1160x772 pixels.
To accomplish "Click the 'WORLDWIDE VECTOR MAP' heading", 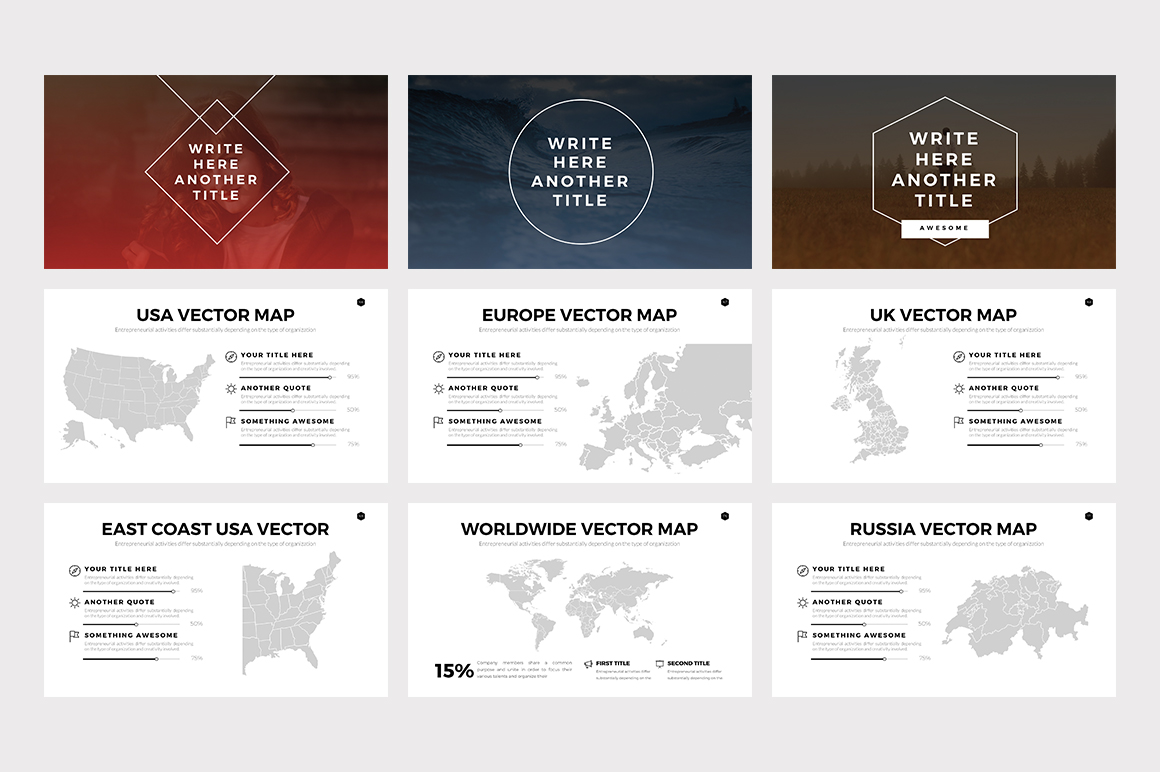I will pos(579,529).
